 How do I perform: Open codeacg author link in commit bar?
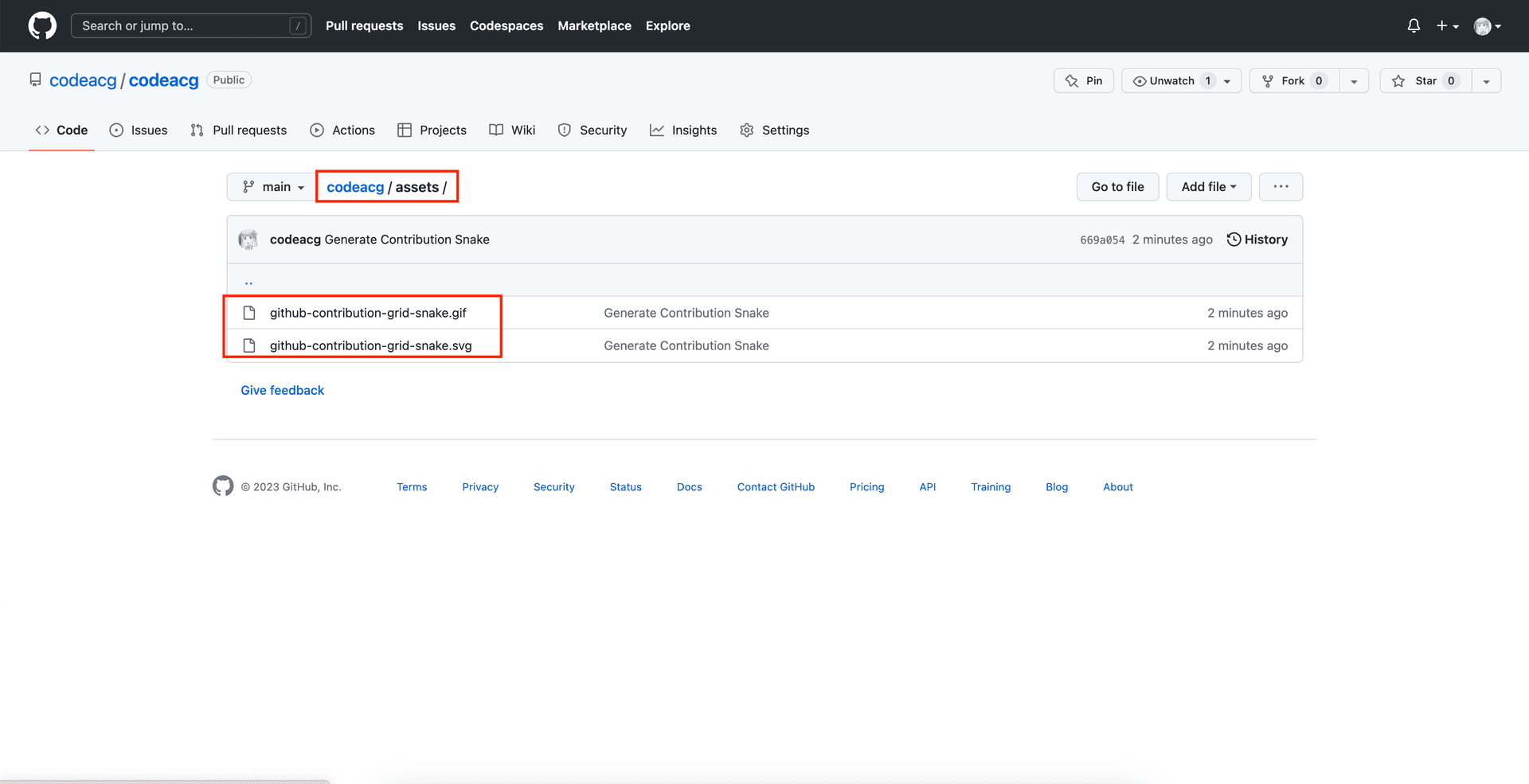295,240
